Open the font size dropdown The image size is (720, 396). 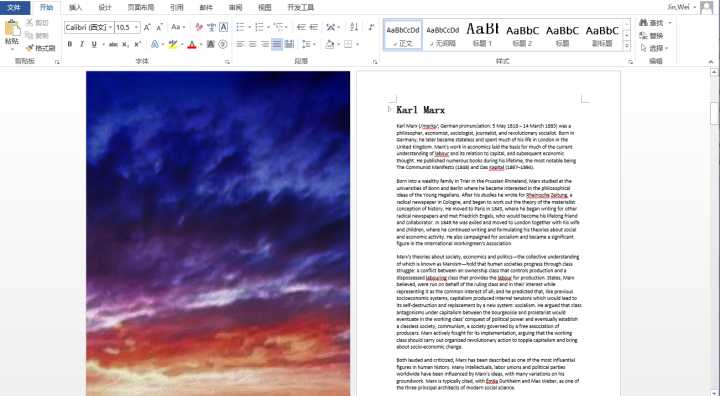[x=136, y=28]
